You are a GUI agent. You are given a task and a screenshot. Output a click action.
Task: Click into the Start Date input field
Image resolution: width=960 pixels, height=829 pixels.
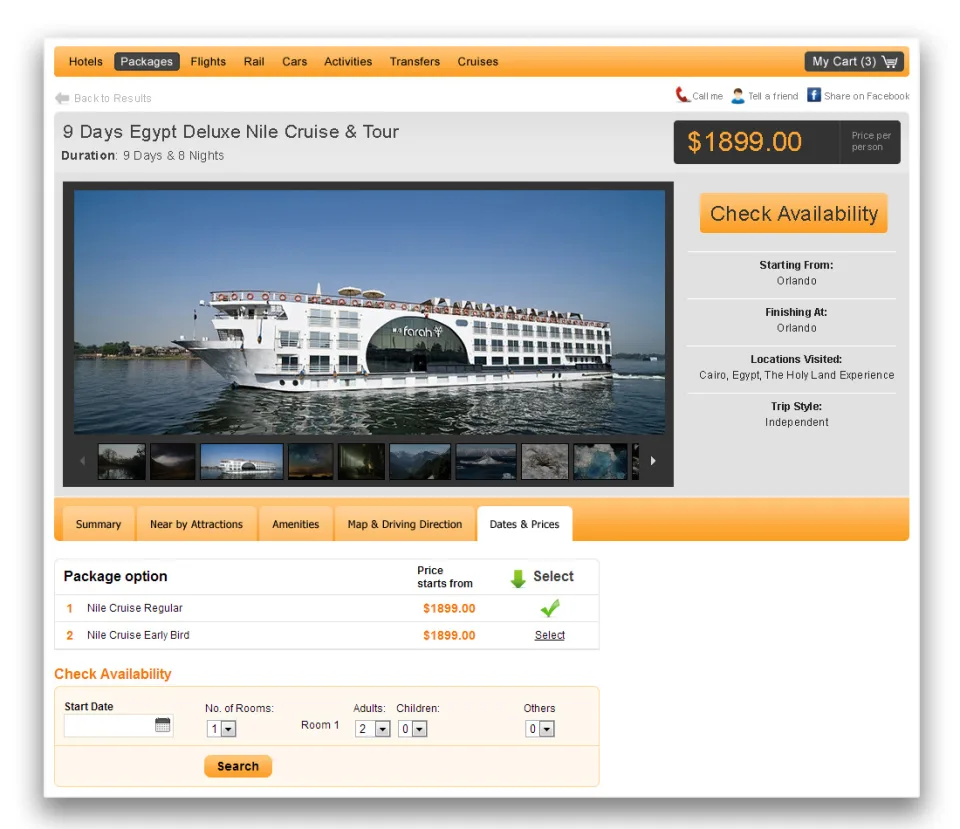(118, 726)
